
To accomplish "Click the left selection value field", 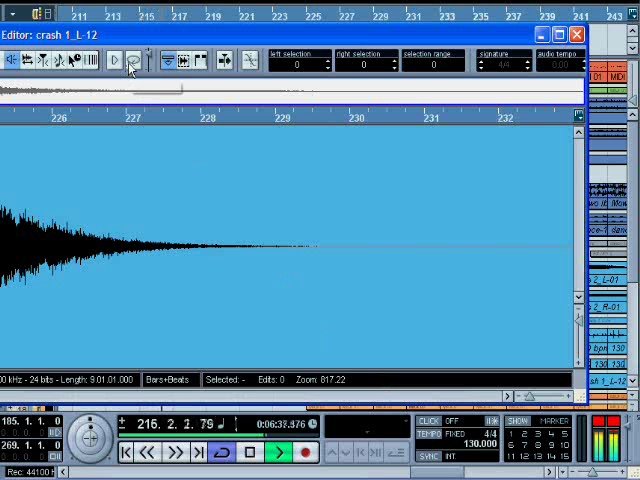I will [297, 65].
